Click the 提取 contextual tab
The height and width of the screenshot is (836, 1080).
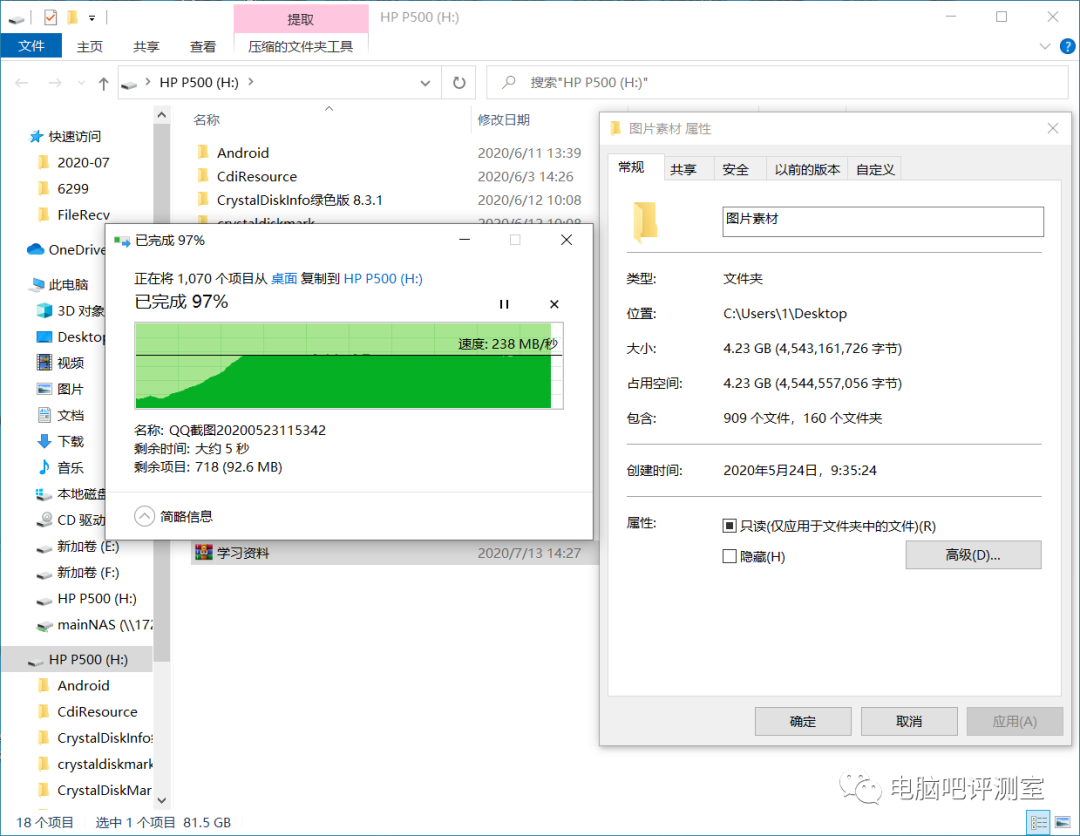click(300, 19)
